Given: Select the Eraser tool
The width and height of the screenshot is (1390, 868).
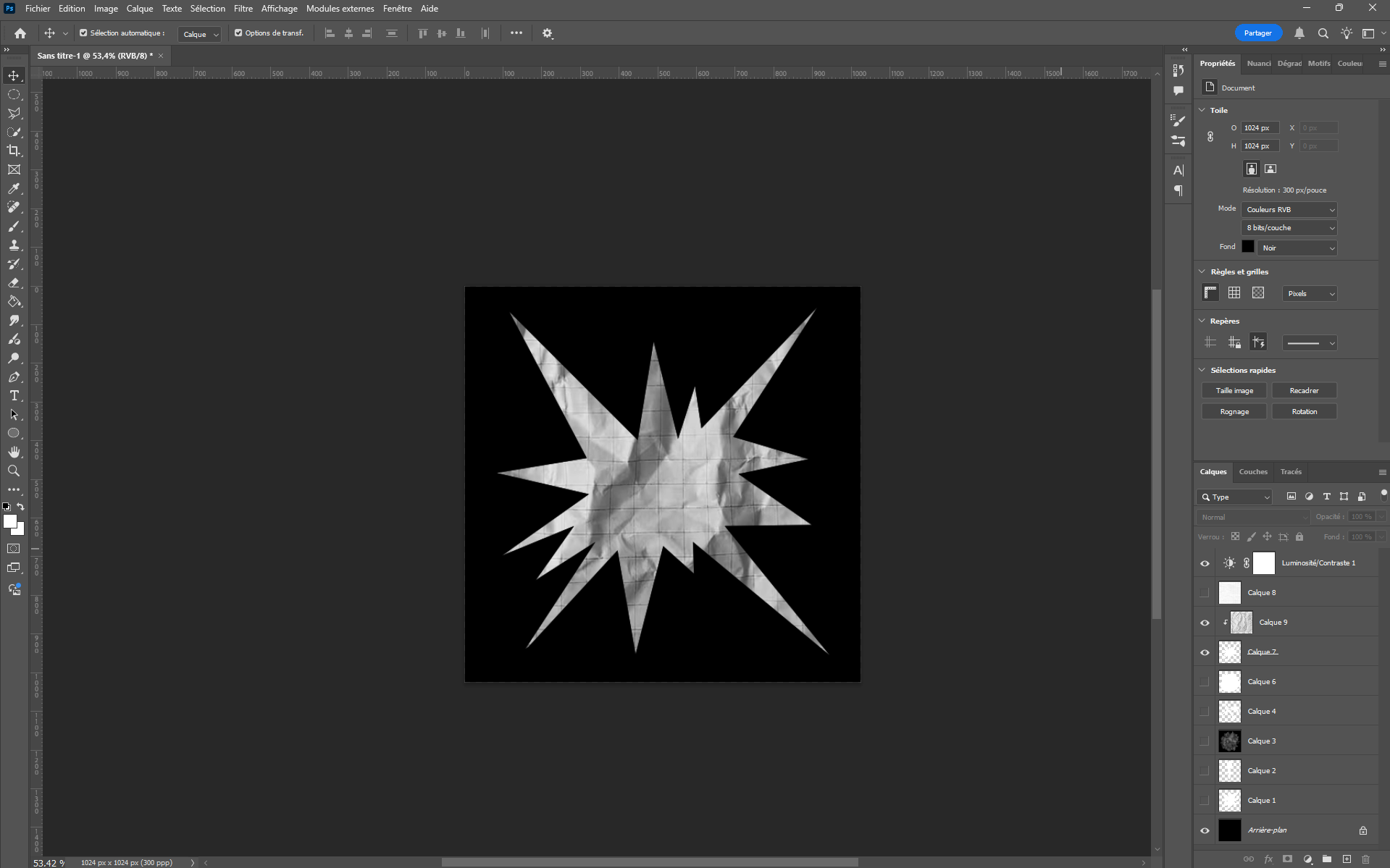Looking at the screenshot, I should tap(14, 282).
